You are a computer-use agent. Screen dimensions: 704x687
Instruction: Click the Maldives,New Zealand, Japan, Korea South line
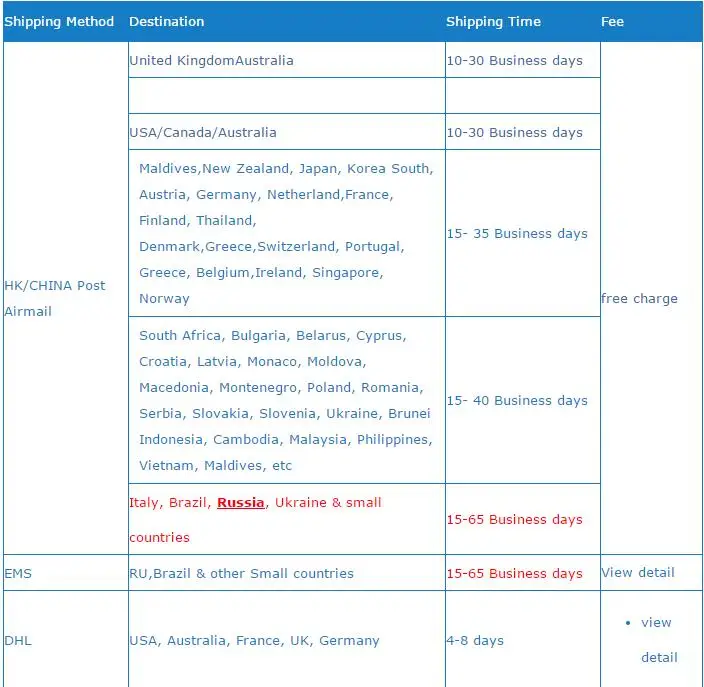(x=286, y=168)
